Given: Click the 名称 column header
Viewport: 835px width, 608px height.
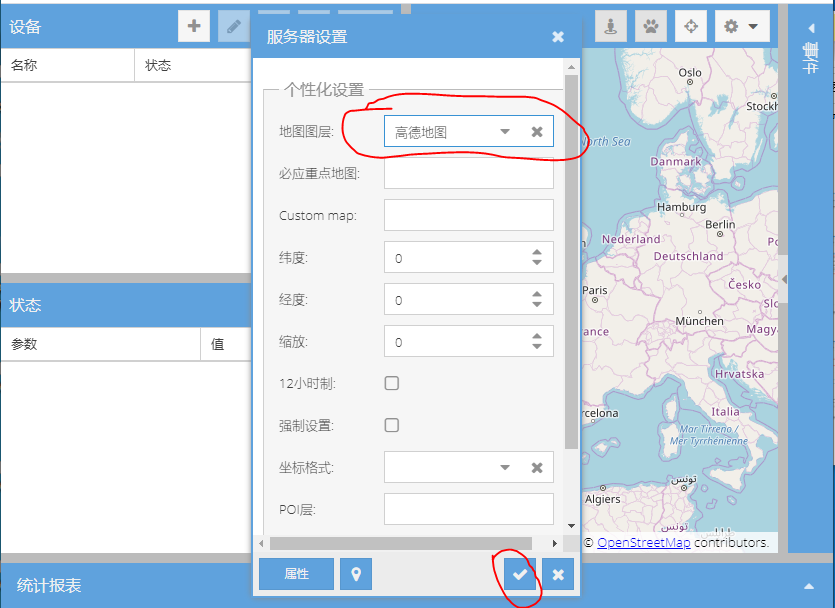Looking at the screenshot, I should 66,65.
